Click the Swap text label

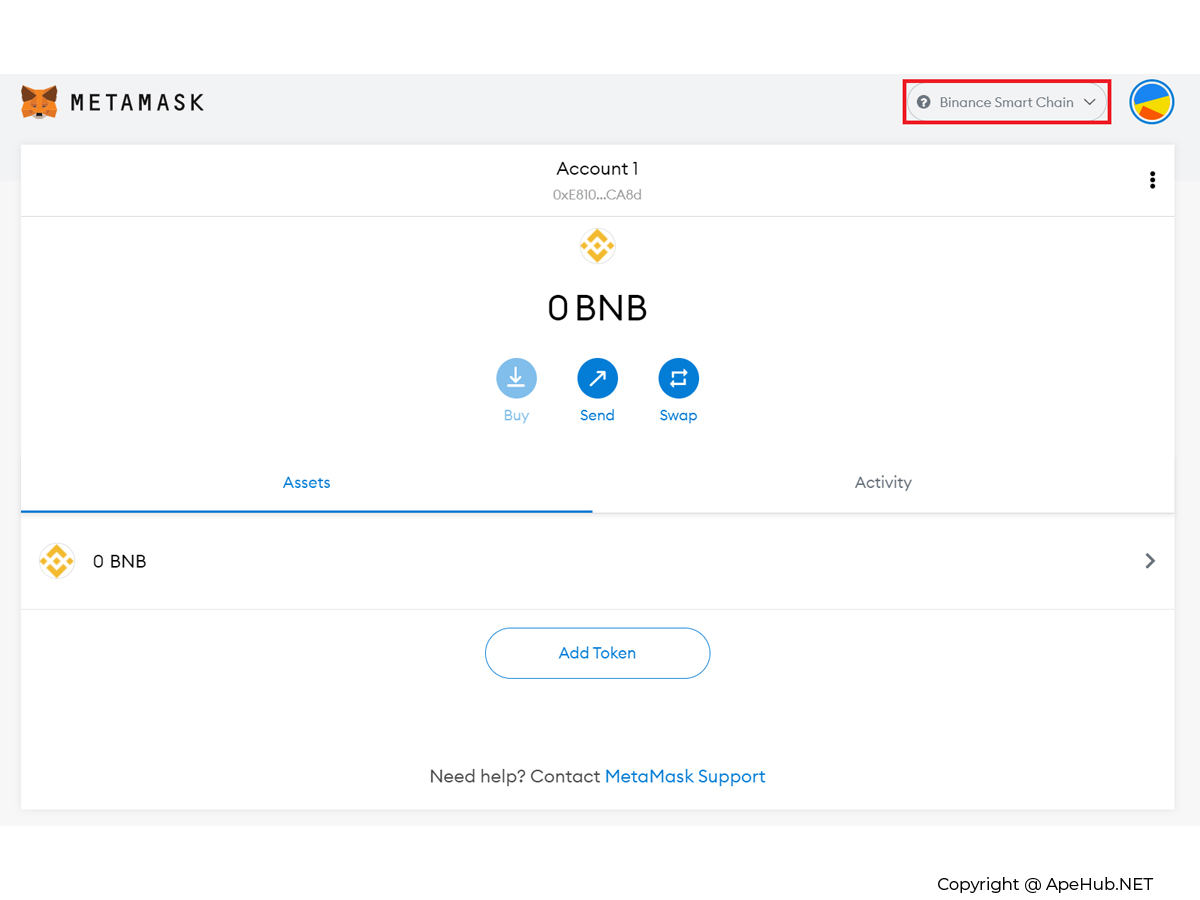(x=678, y=416)
